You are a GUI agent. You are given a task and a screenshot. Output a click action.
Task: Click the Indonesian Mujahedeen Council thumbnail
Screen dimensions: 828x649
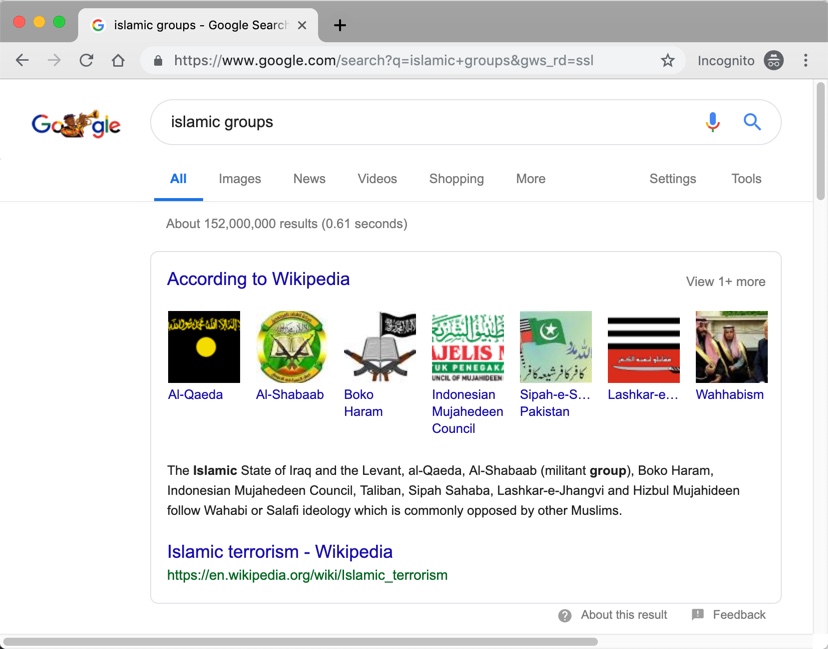[468, 347]
